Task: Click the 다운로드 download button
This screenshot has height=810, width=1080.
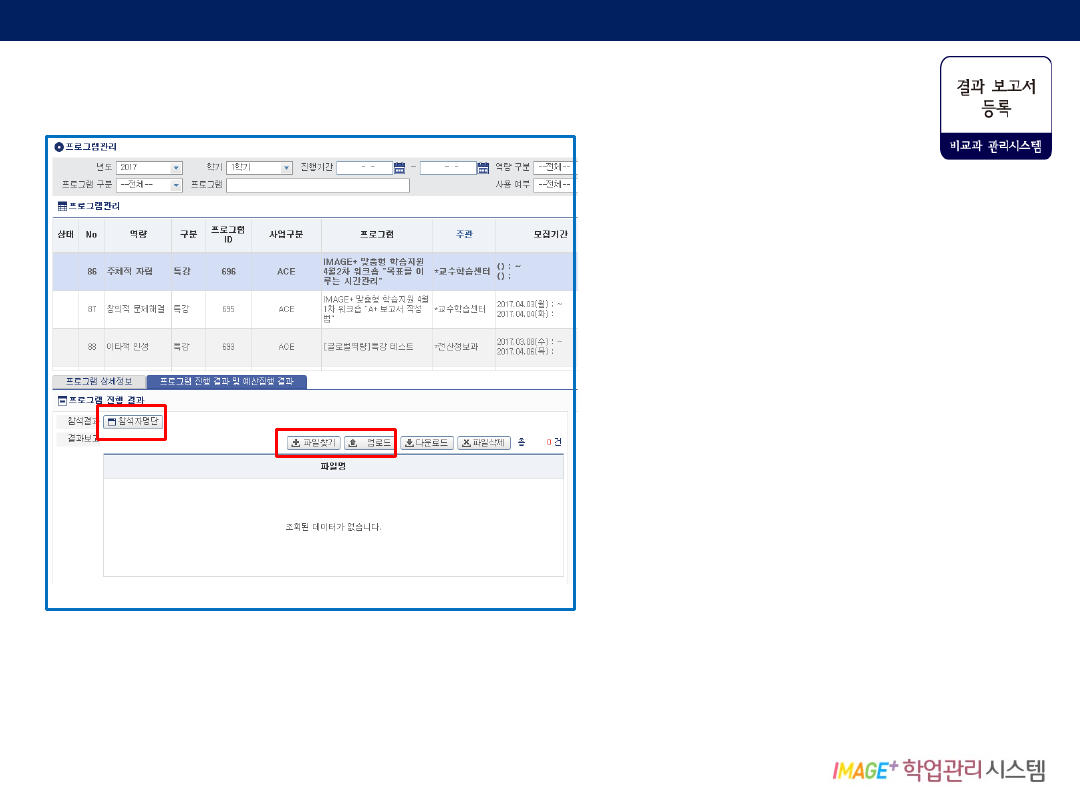Action: 427,443
